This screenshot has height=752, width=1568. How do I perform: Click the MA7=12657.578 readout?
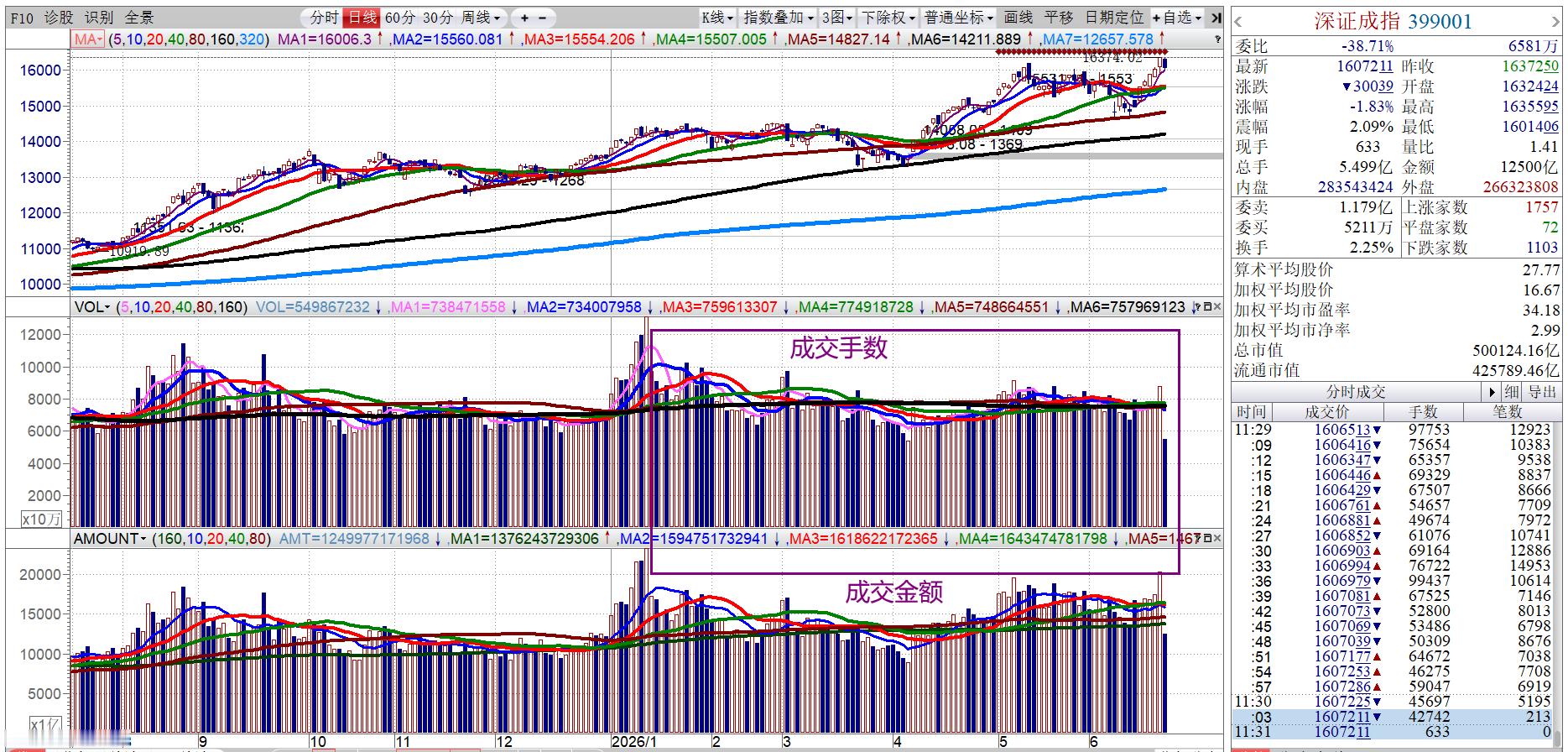click(1097, 39)
